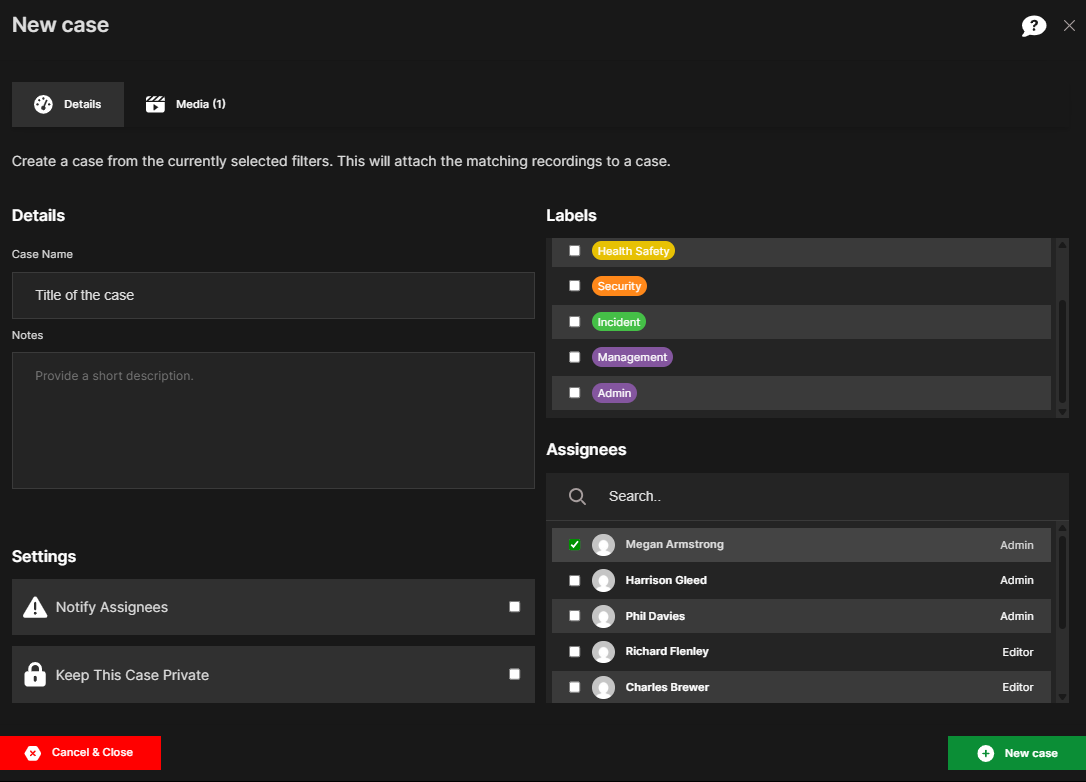Uncheck Megan Armstrong assignee checkbox
The image size is (1086, 782).
574,544
